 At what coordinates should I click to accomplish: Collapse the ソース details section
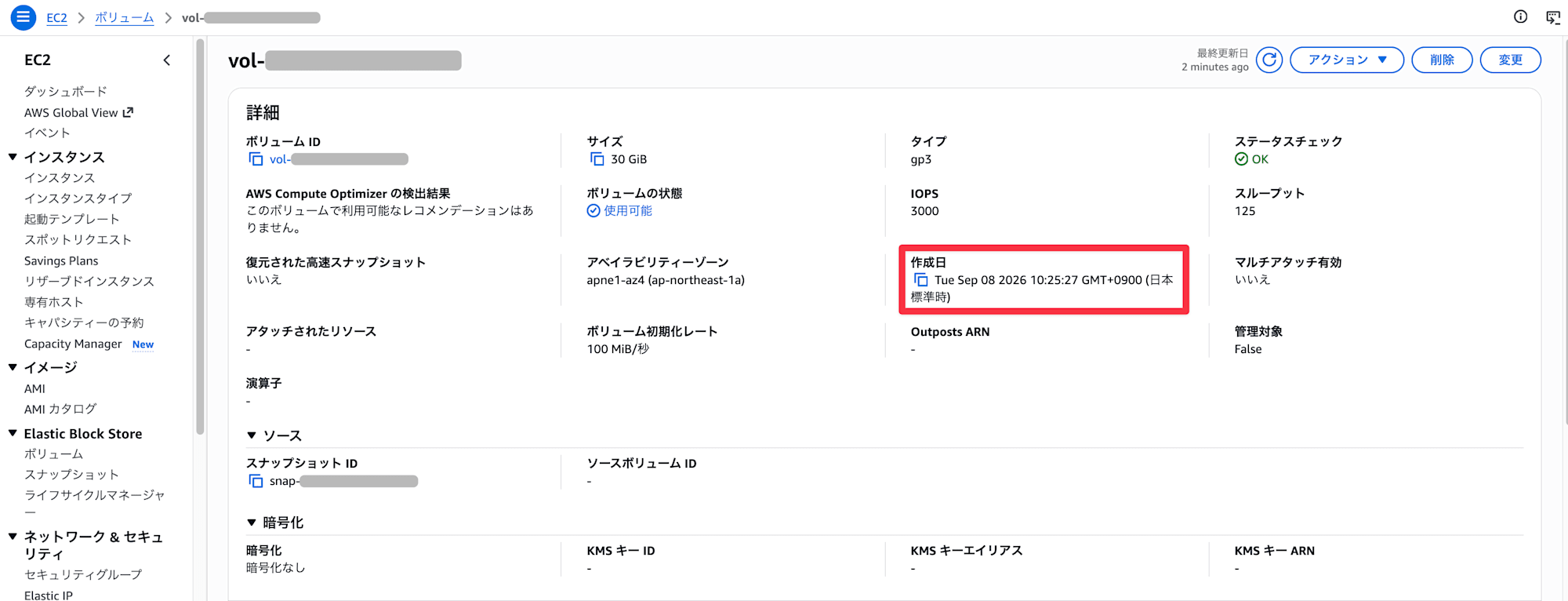pyautogui.click(x=252, y=435)
